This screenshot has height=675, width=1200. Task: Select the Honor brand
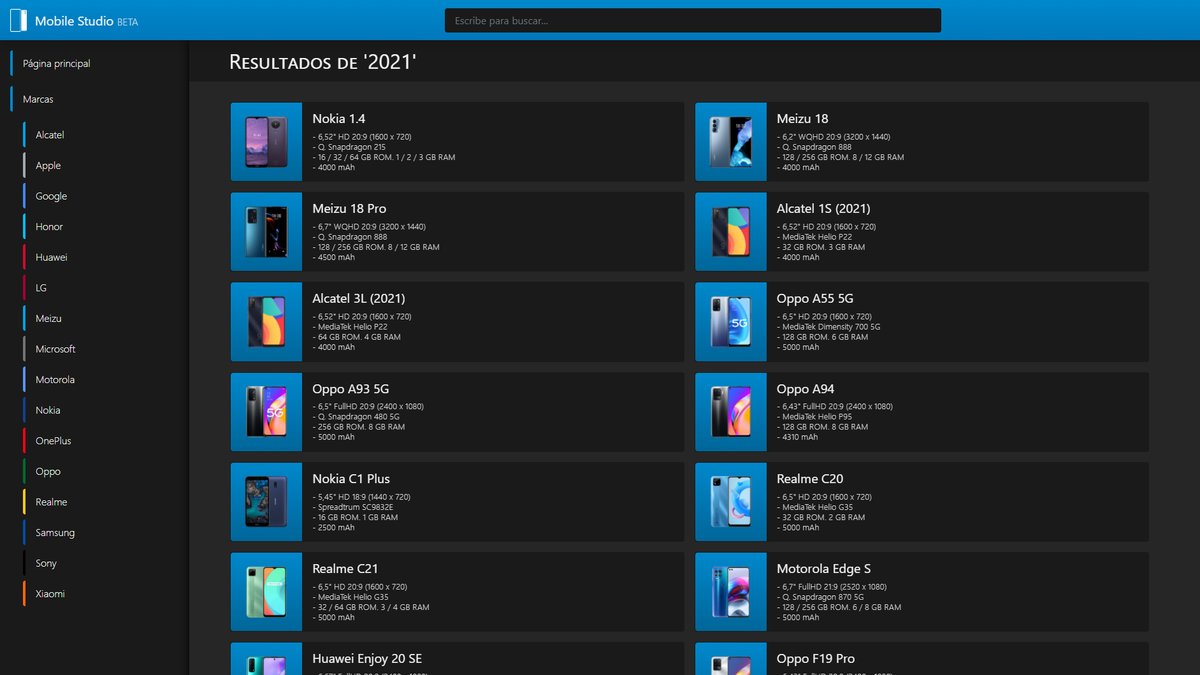pos(49,227)
